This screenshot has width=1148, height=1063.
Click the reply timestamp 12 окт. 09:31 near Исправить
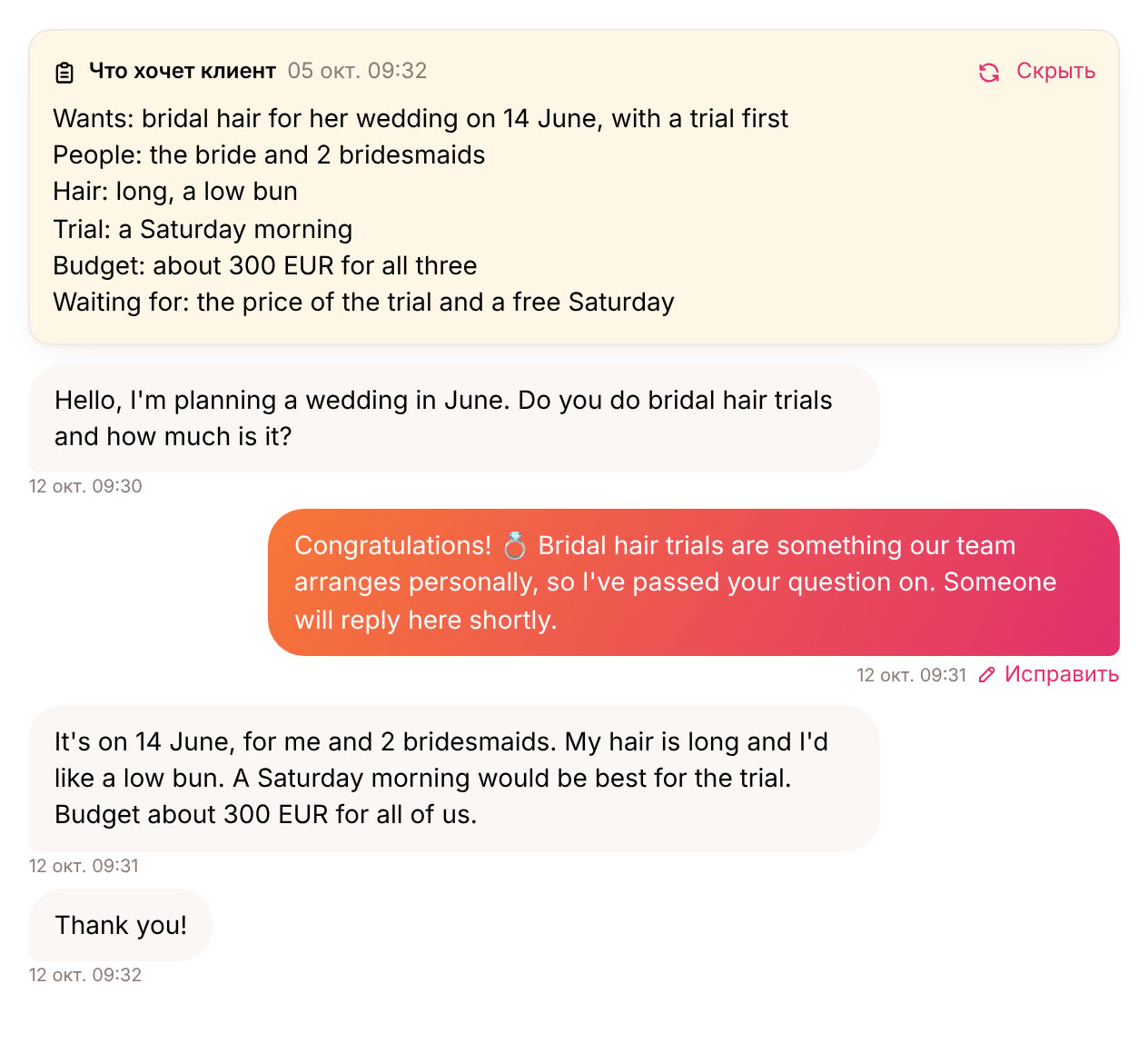click(912, 675)
